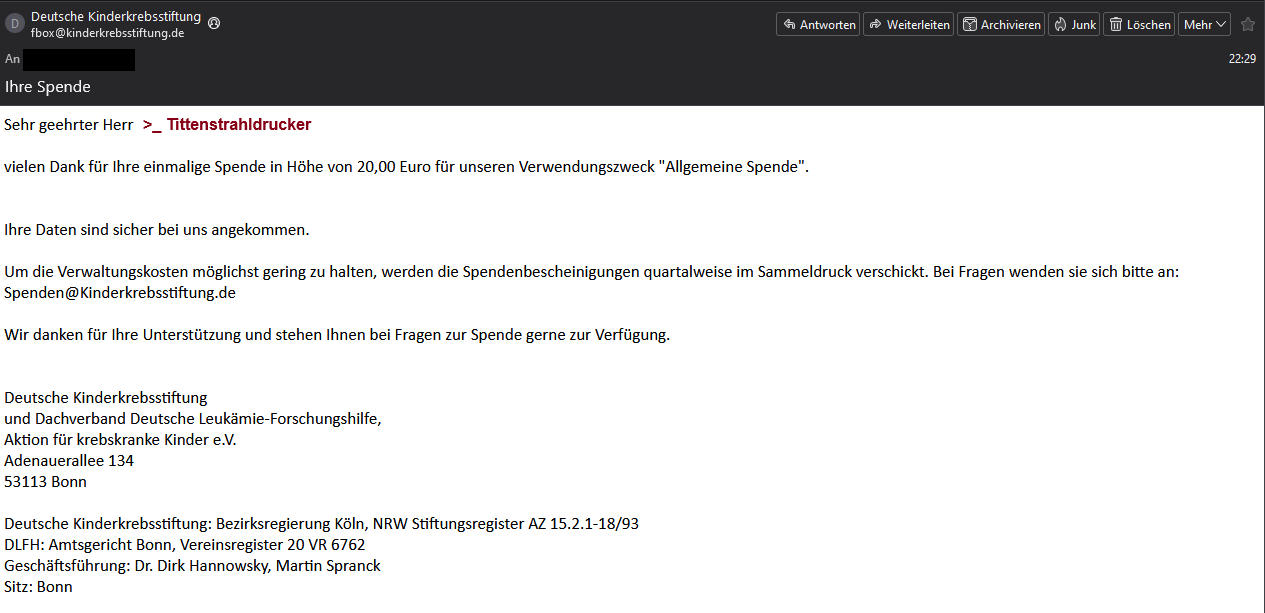Click the 'Sehr geehrter Herr' greeting text
The width and height of the screenshot is (1265, 613).
tap(68, 125)
